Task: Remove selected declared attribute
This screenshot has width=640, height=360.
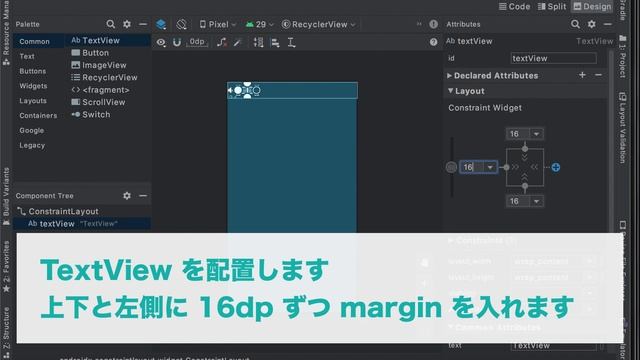Action: click(x=598, y=75)
